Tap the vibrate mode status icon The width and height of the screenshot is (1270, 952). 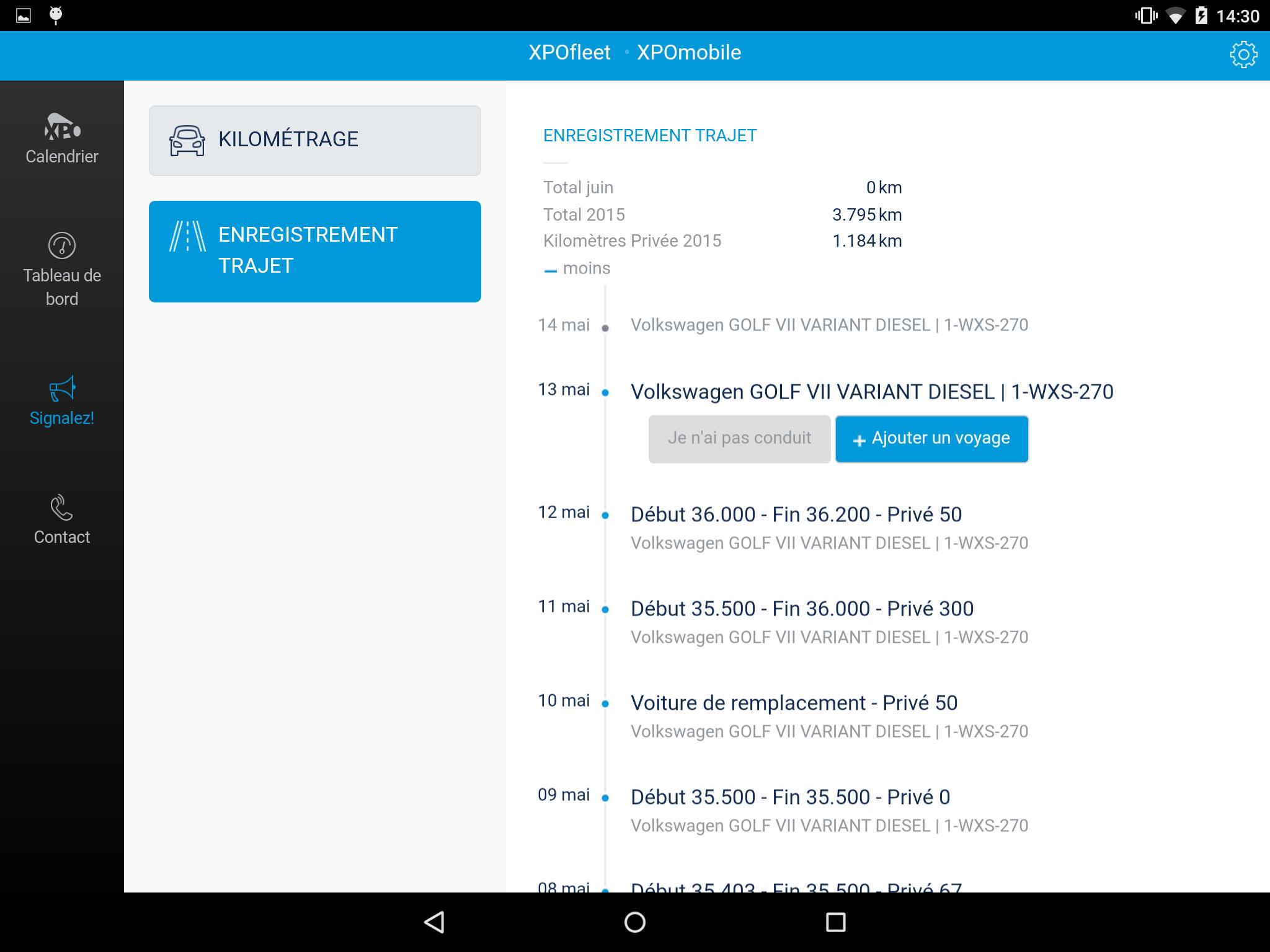pos(1146,15)
